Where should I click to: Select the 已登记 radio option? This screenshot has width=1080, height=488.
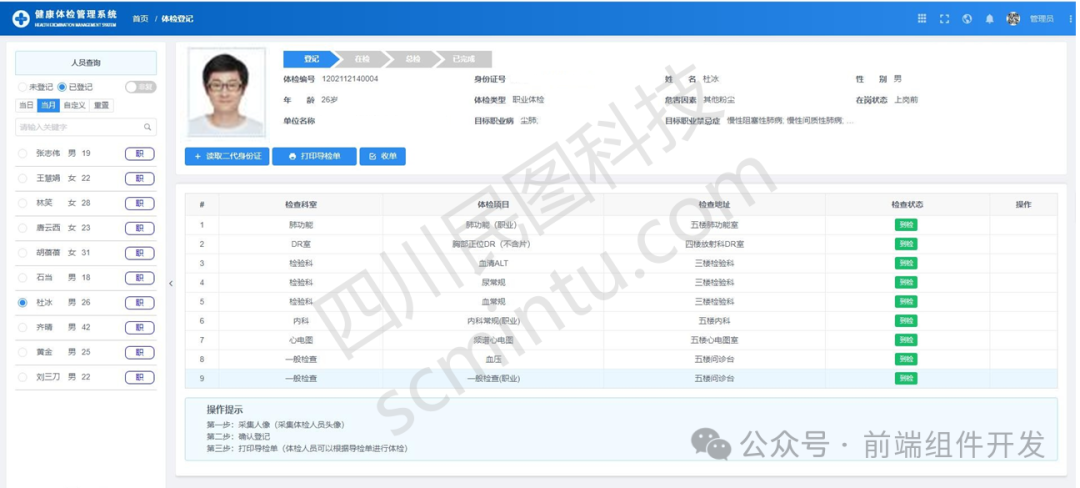pos(62,87)
